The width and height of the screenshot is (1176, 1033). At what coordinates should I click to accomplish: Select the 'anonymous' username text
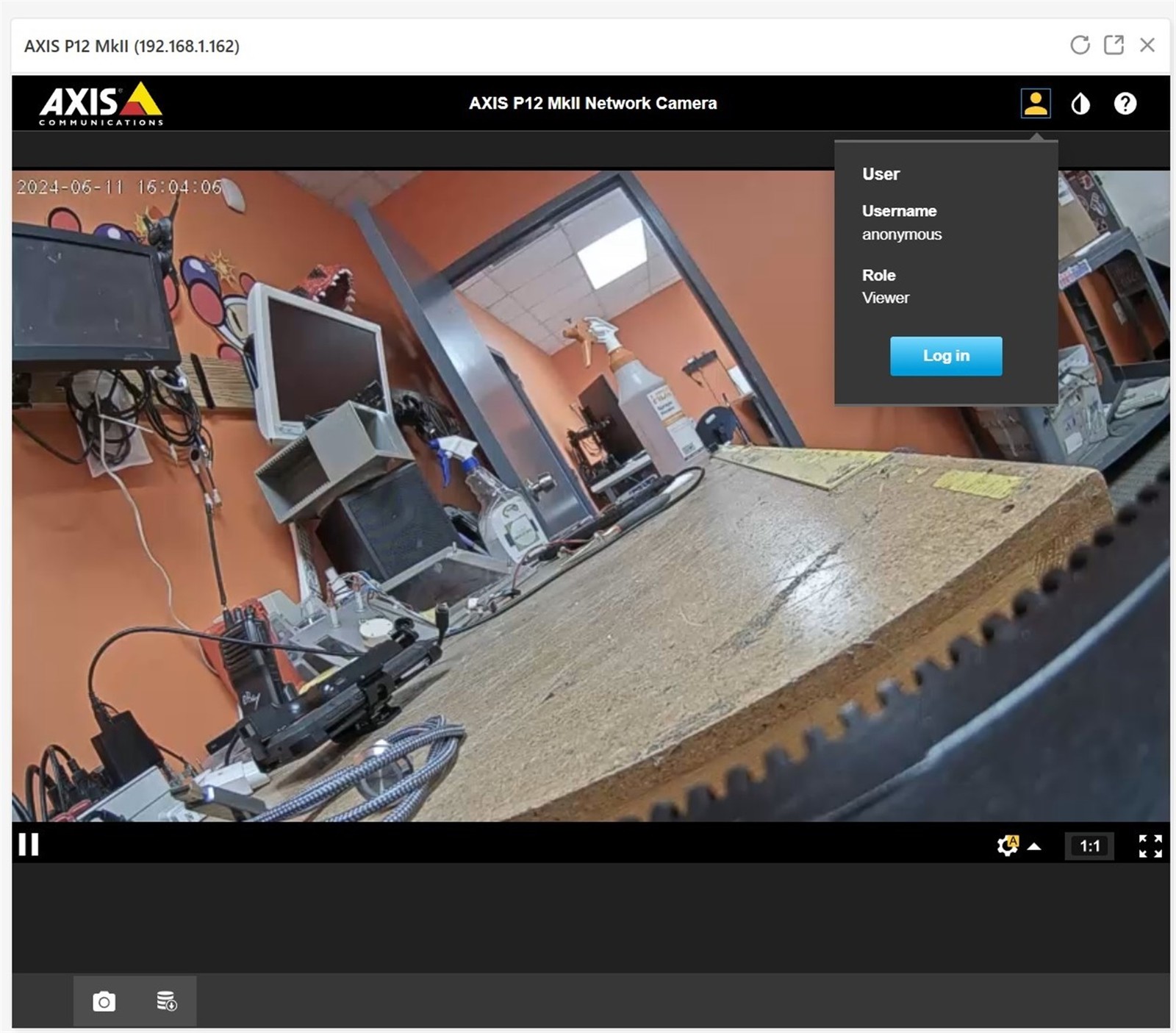tap(902, 235)
